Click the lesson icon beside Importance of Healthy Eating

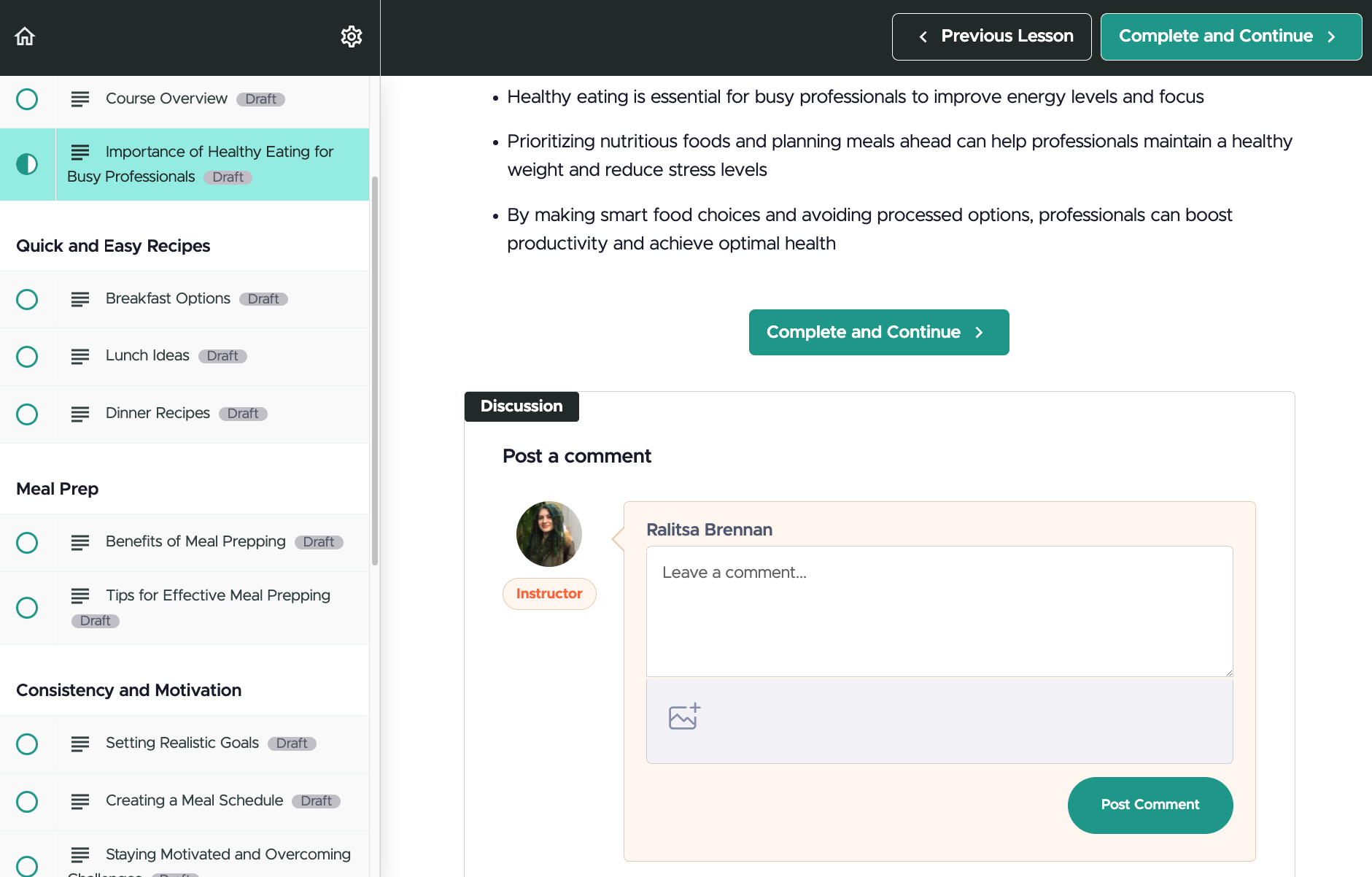pos(80,152)
